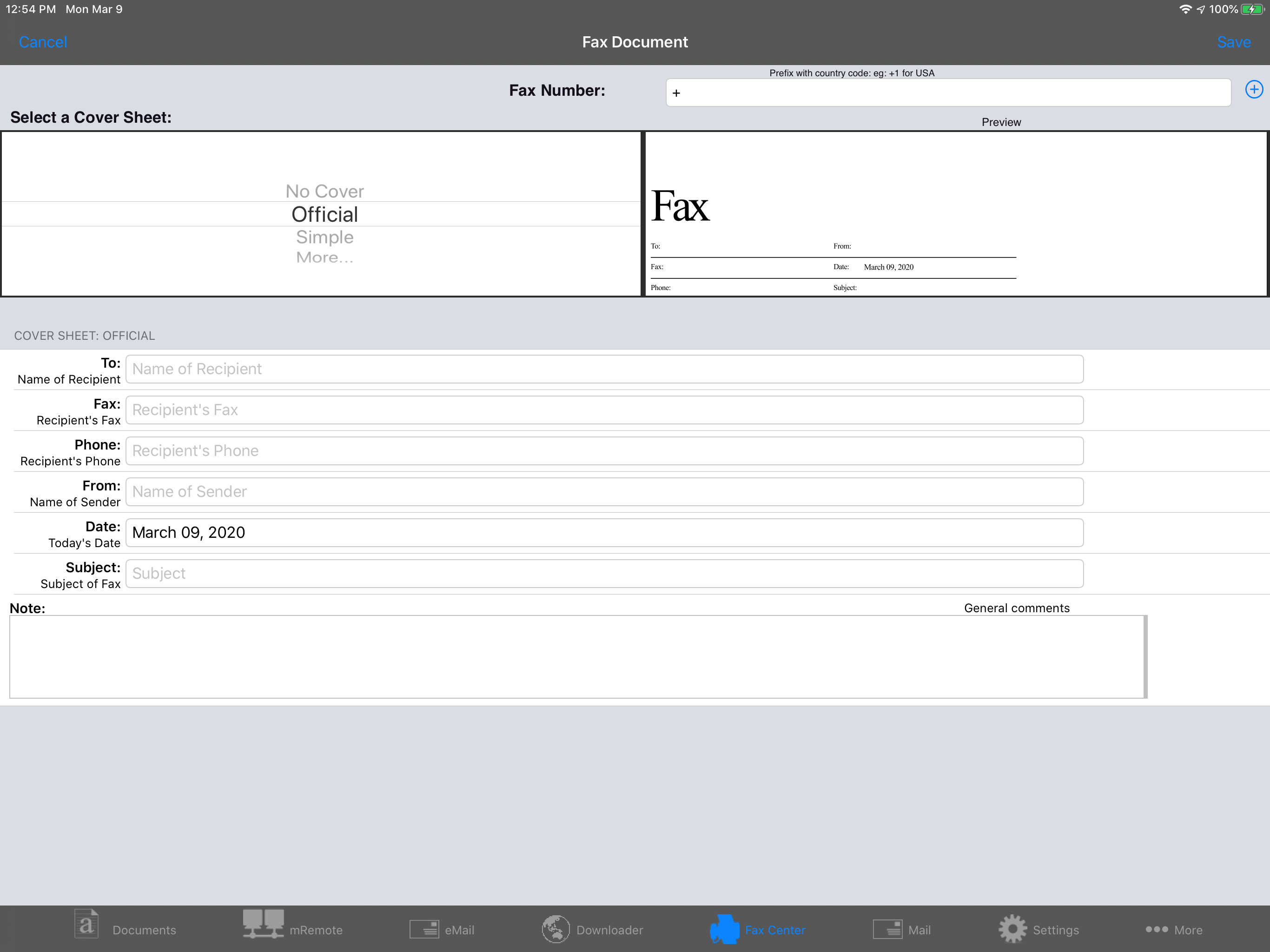Image resolution: width=1270 pixels, height=952 pixels.
Task: Focus the Recipient's Fax field
Action: point(605,410)
